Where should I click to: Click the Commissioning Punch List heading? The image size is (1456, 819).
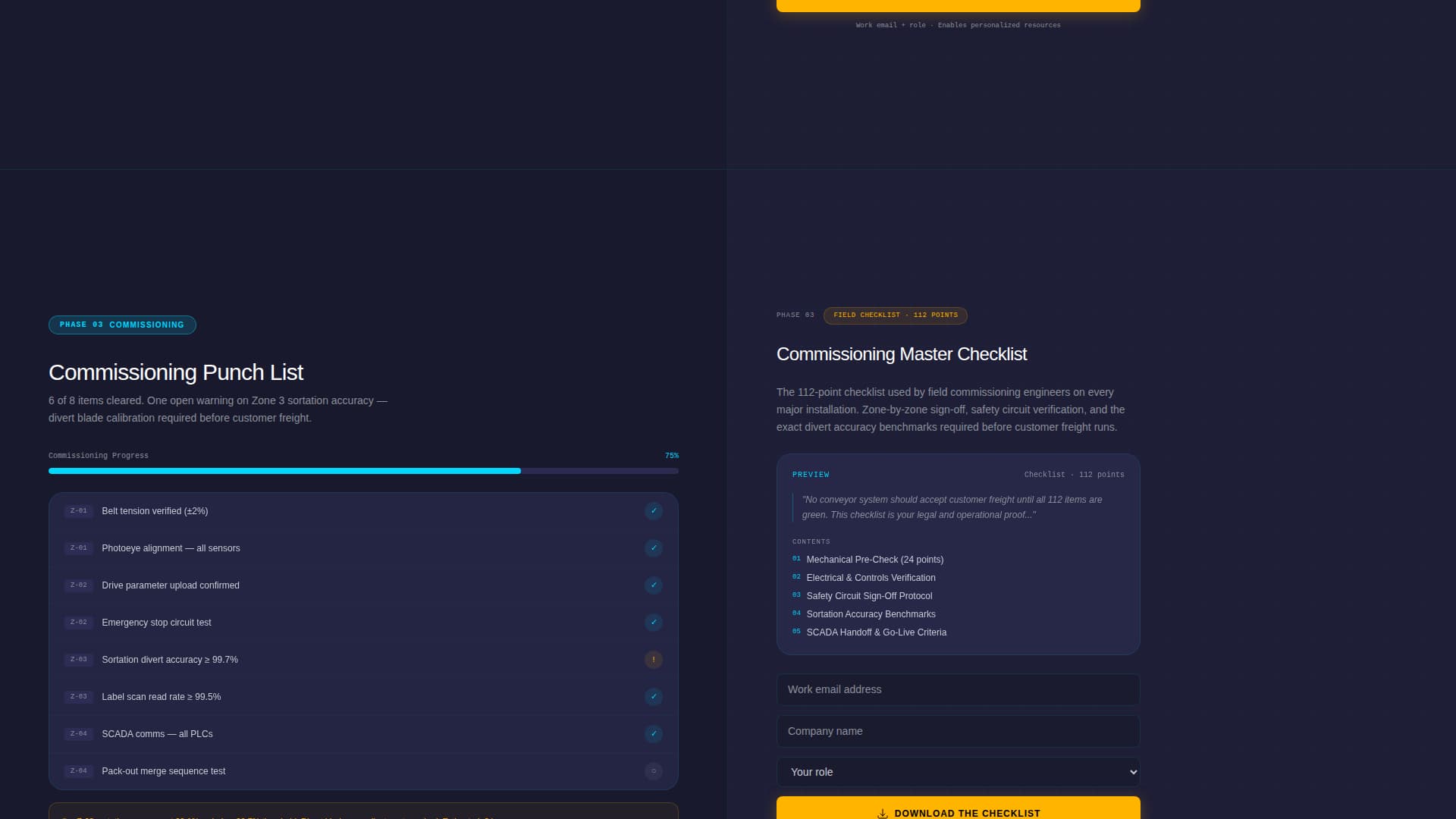pyautogui.click(x=176, y=372)
